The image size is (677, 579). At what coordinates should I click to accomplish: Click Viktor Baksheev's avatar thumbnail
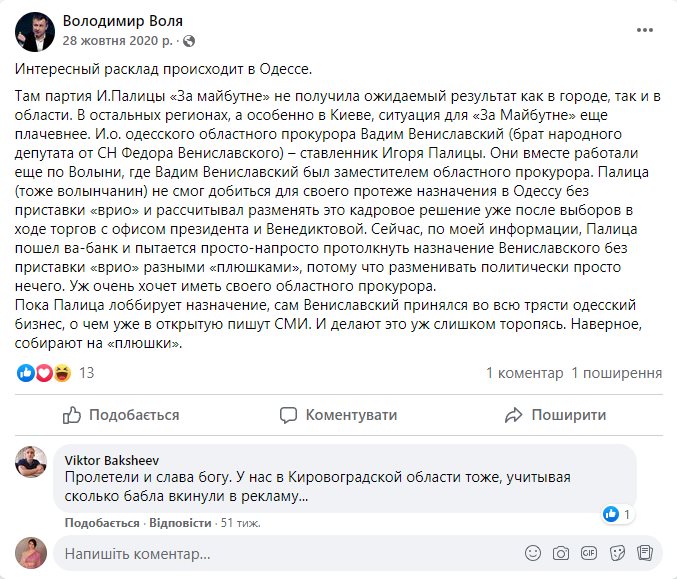point(30,461)
